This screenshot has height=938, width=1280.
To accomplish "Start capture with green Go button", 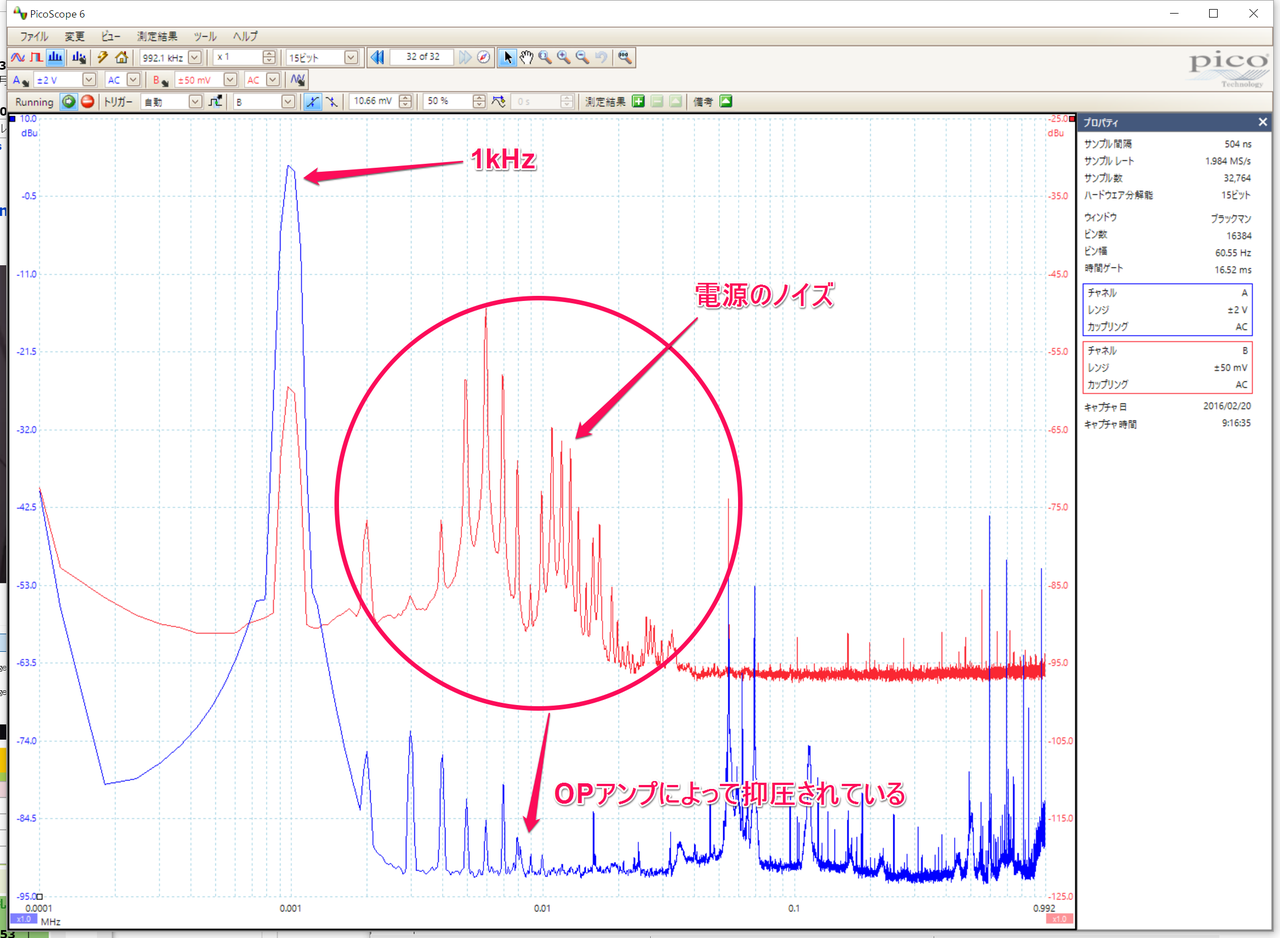I will coord(68,101).
